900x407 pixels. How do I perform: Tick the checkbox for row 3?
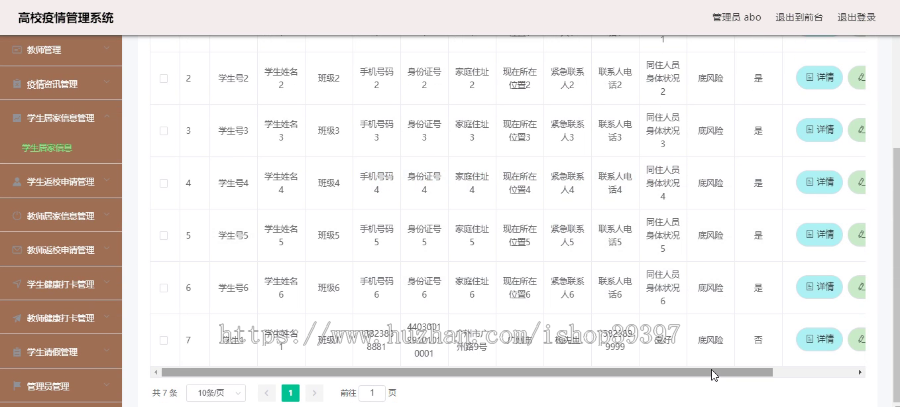tap(164, 130)
